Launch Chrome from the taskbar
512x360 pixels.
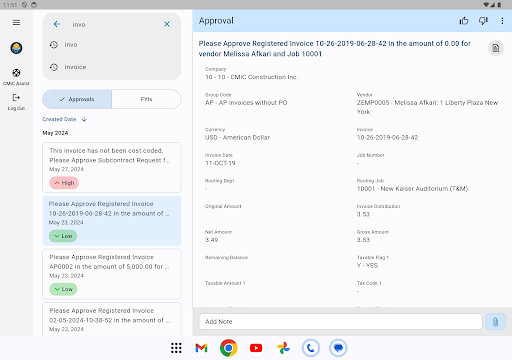point(229,348)
